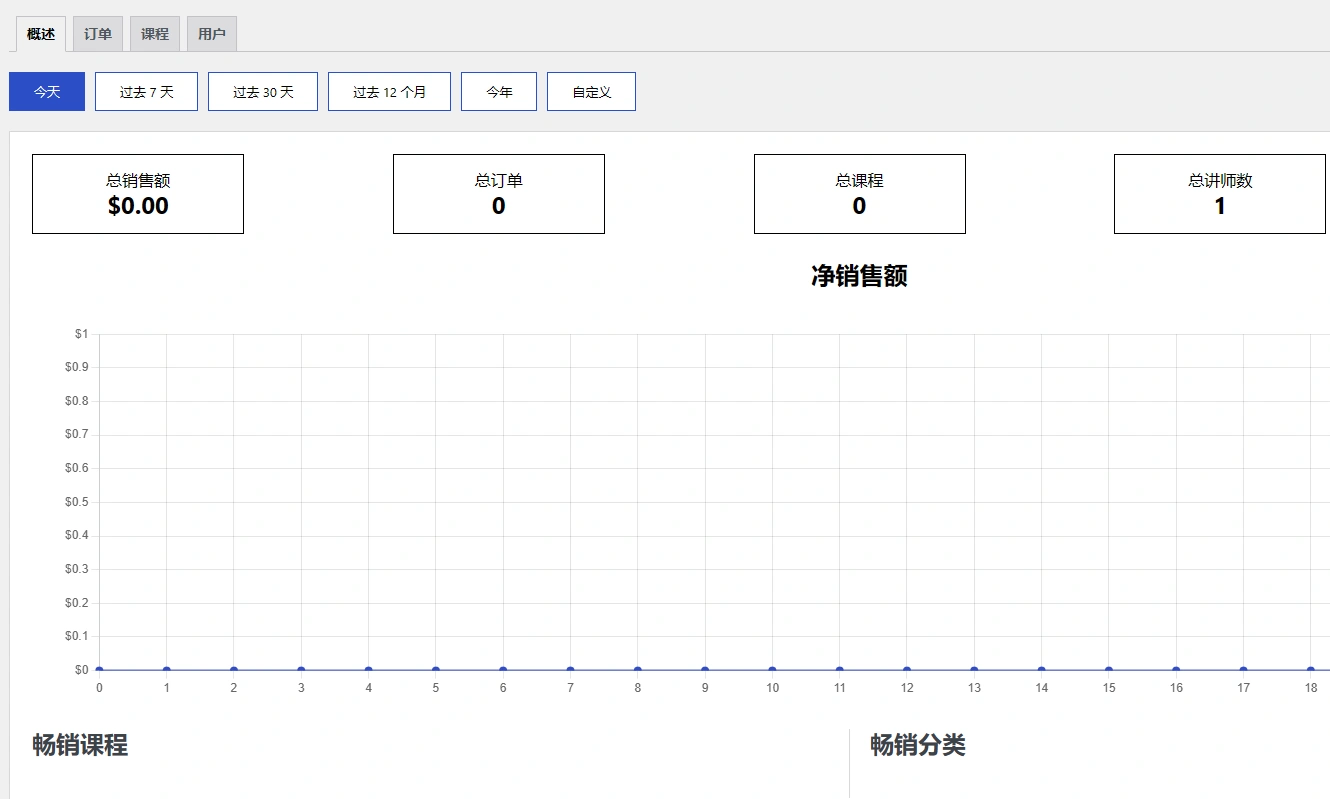Click the first data point on the chart

coord(99,669)
